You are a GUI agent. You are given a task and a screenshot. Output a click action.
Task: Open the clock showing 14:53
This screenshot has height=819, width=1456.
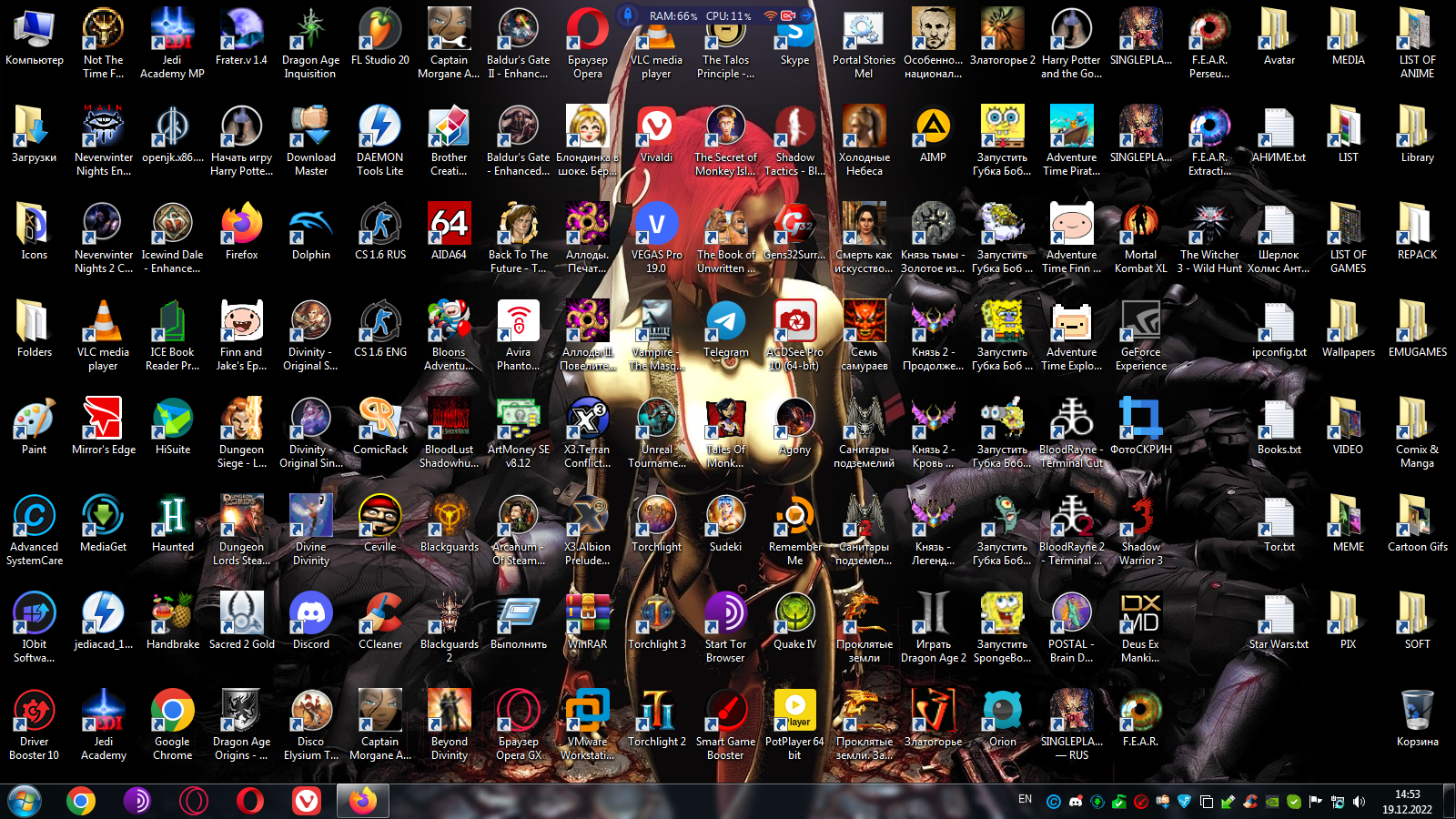(x=1407, y=801)
